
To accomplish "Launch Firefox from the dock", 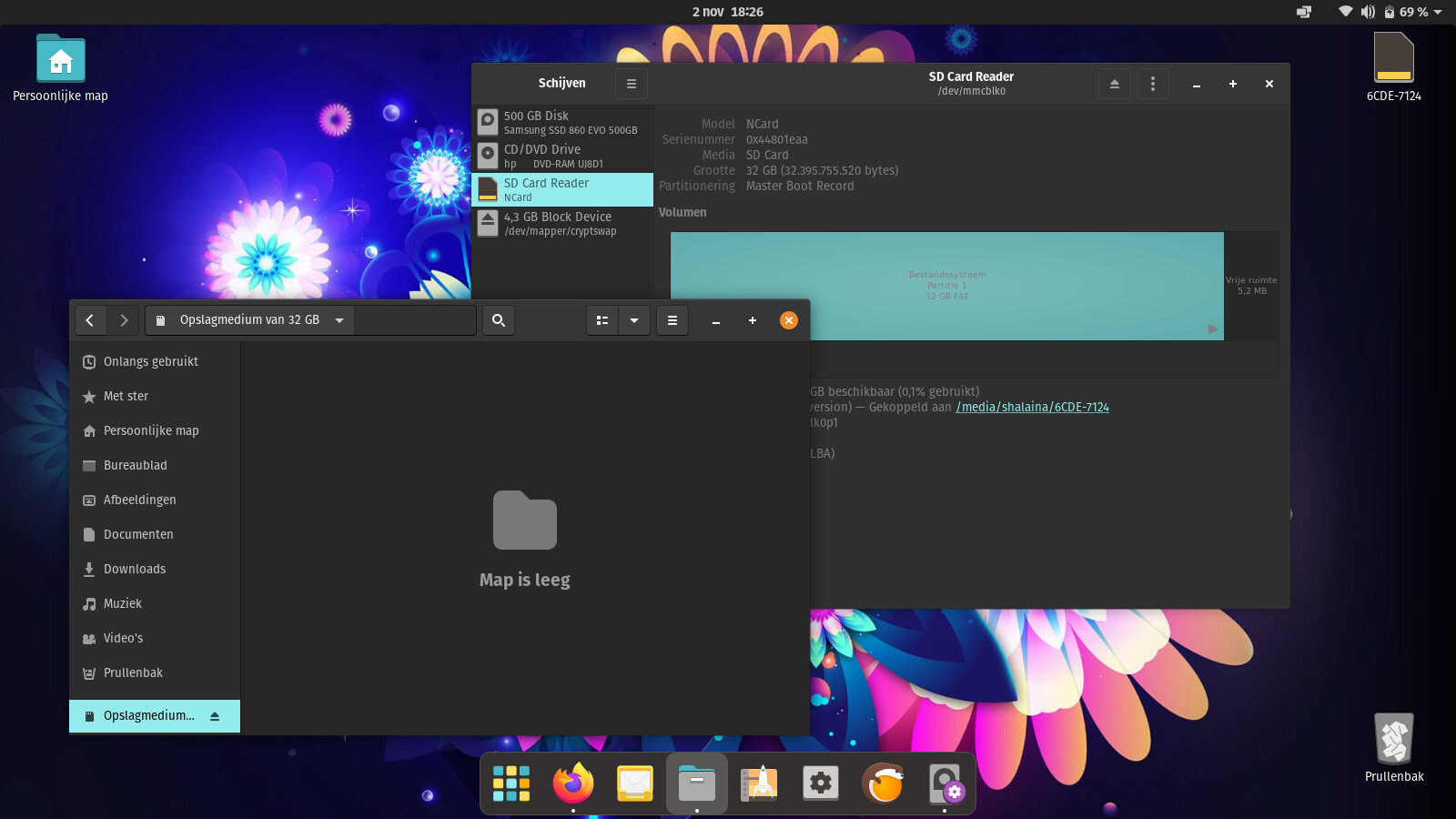I will point(573,783).
